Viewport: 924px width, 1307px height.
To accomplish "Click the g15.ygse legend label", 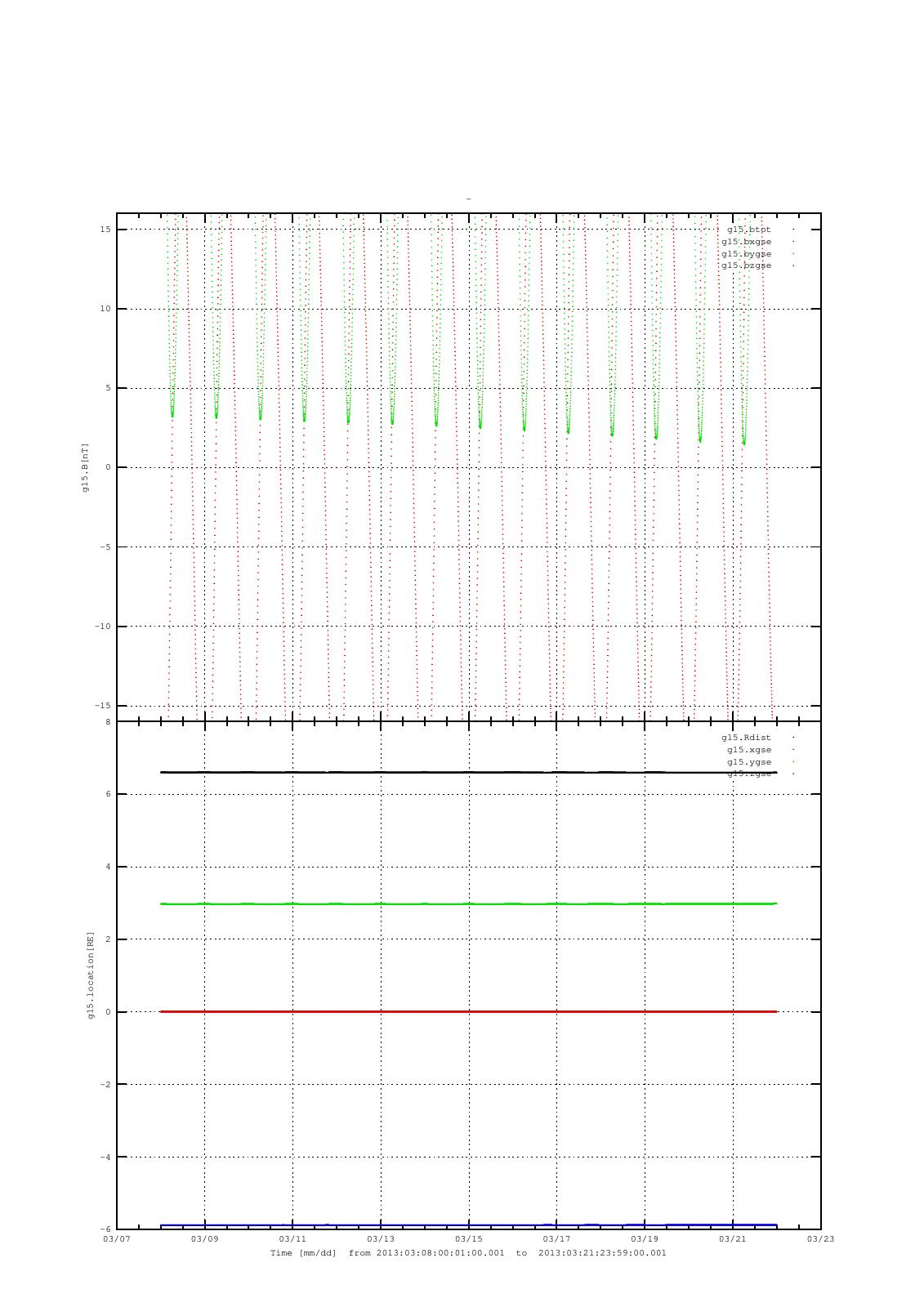I will tap(749, 762).
